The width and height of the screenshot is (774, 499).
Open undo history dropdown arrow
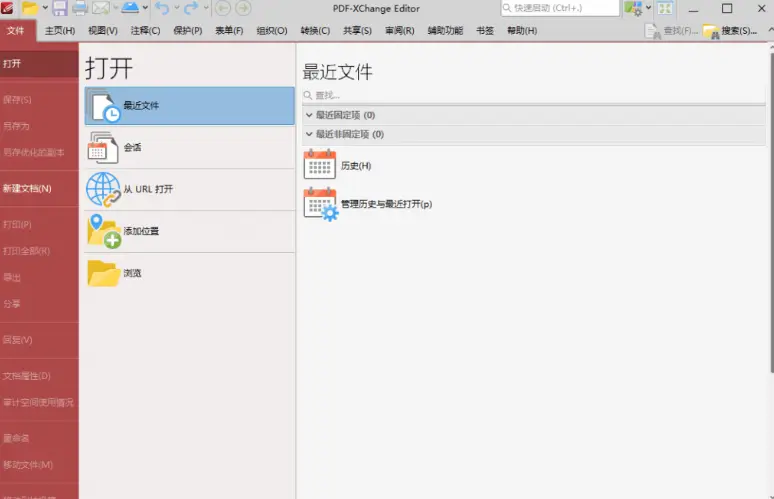[x=177, y=8]
